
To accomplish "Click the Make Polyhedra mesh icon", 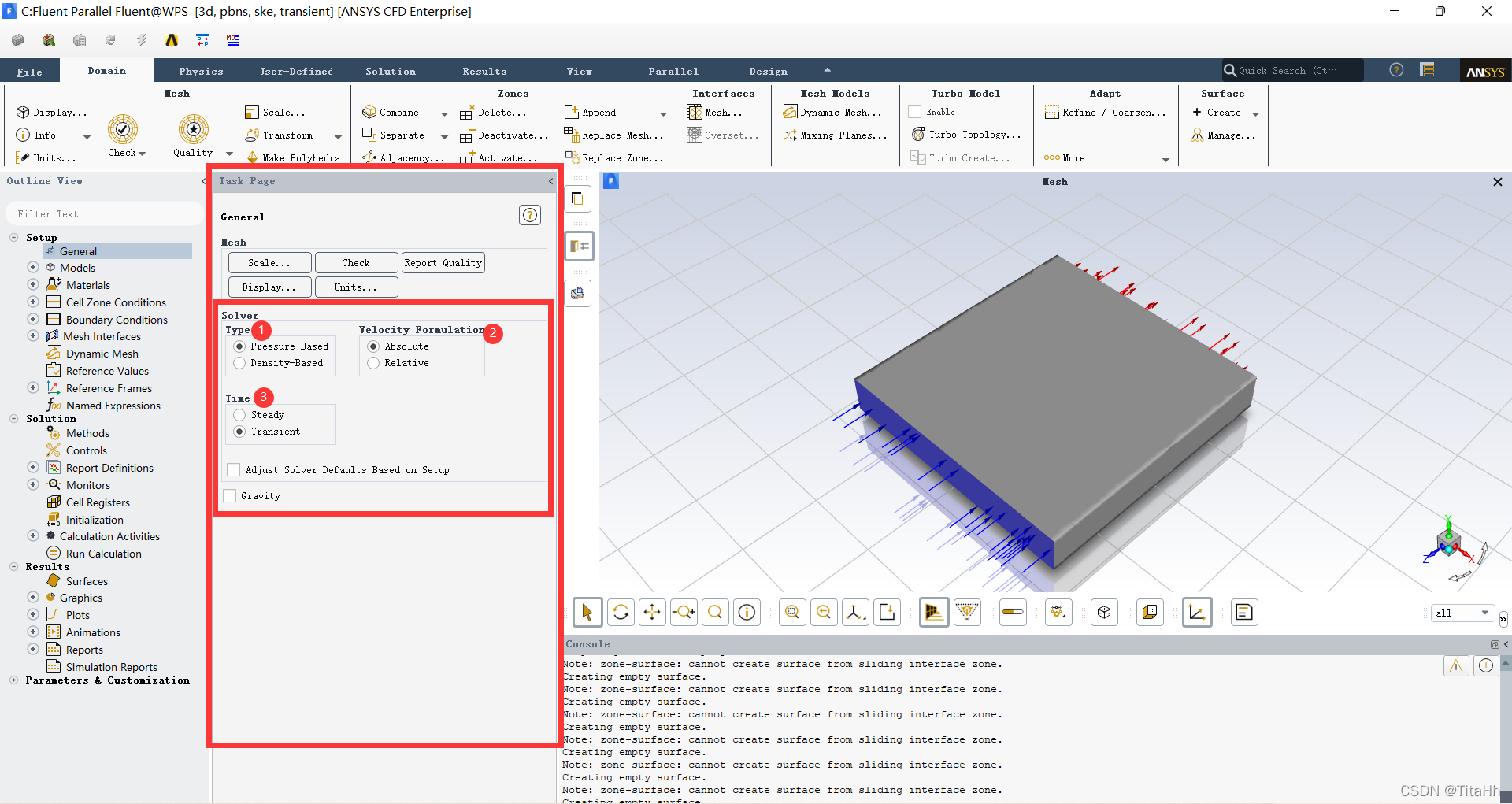I will [x=253, y=157].
